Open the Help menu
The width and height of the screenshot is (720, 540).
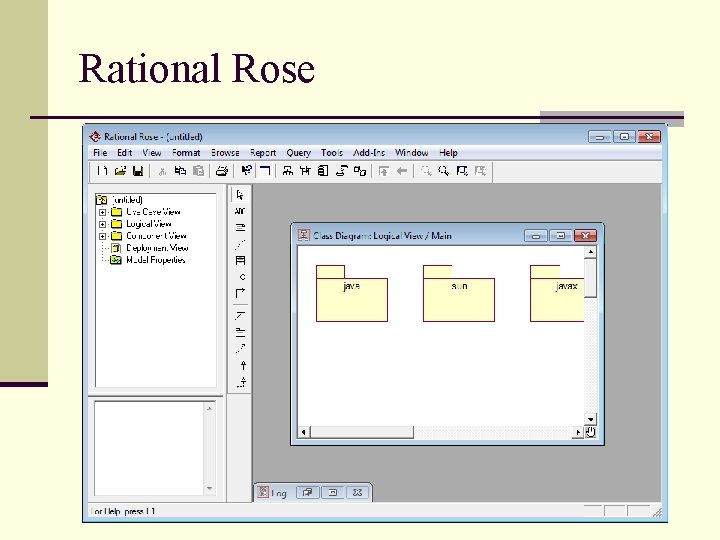point(448,152)
